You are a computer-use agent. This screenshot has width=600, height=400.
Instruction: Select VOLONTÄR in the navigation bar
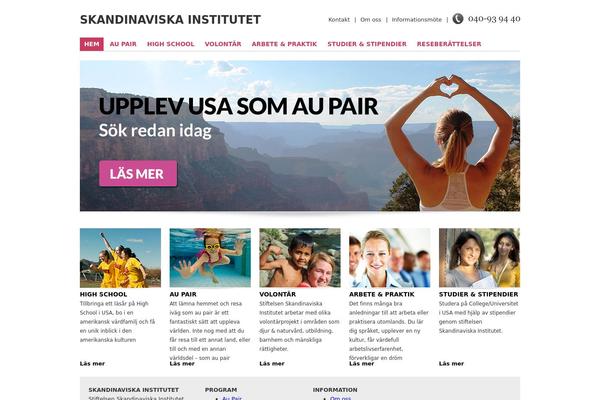click(223, 44)
